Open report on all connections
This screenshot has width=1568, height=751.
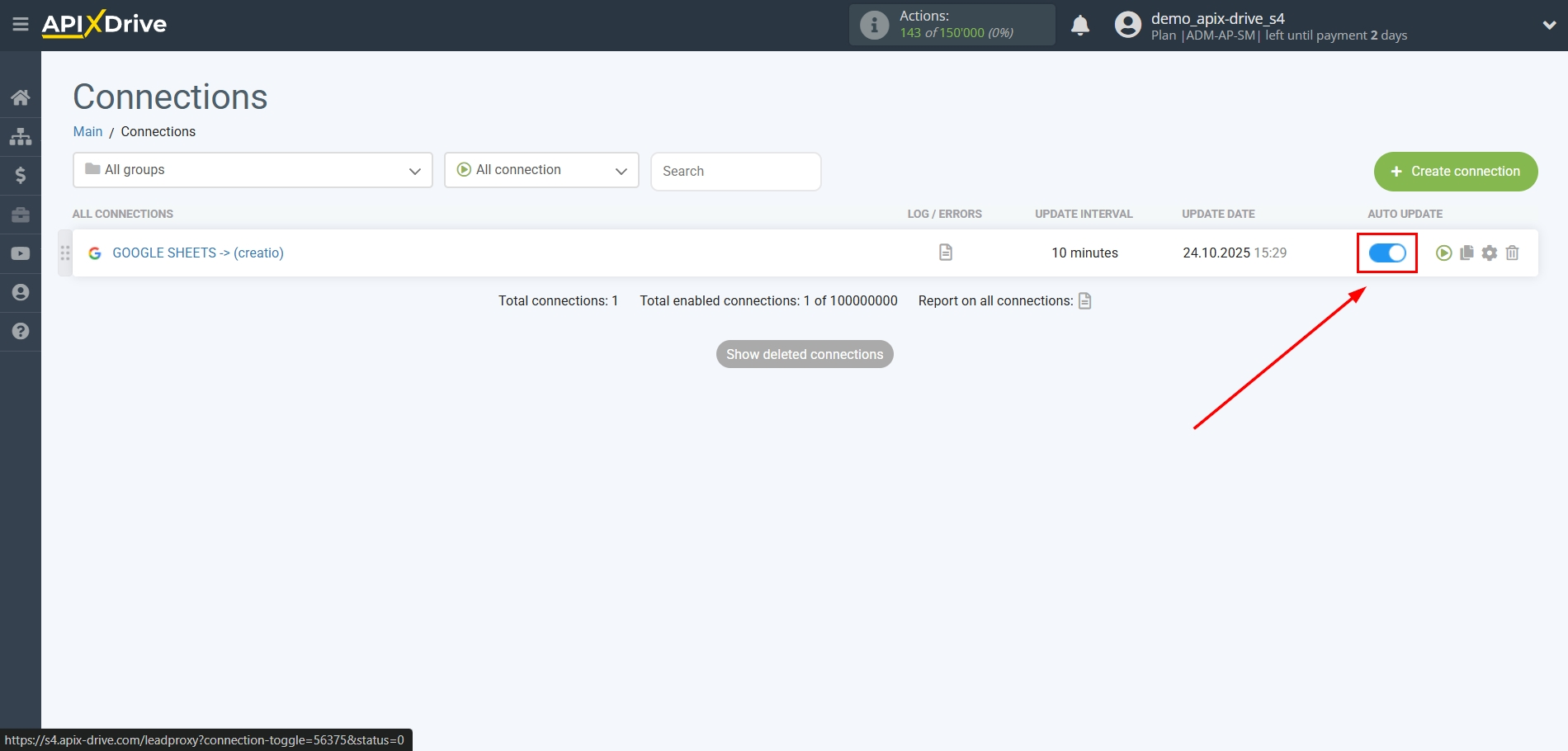pos(1085,301)
